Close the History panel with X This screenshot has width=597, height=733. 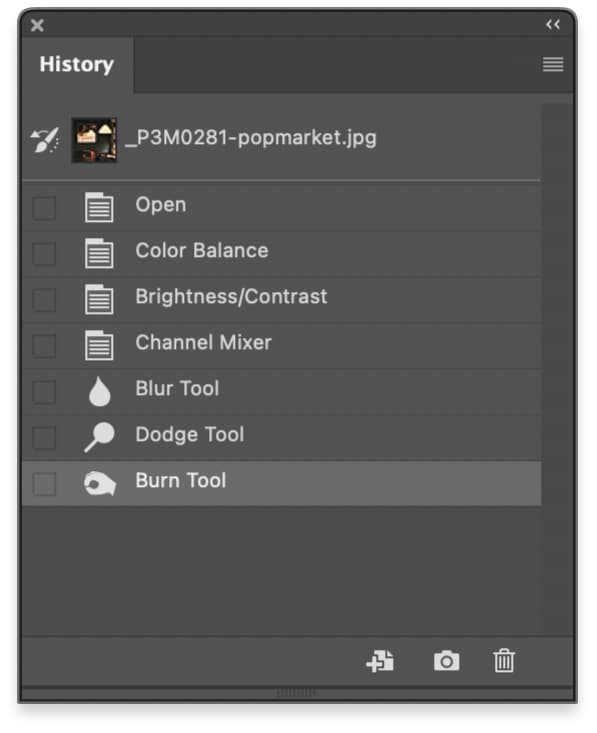click(x=37, y=25)
